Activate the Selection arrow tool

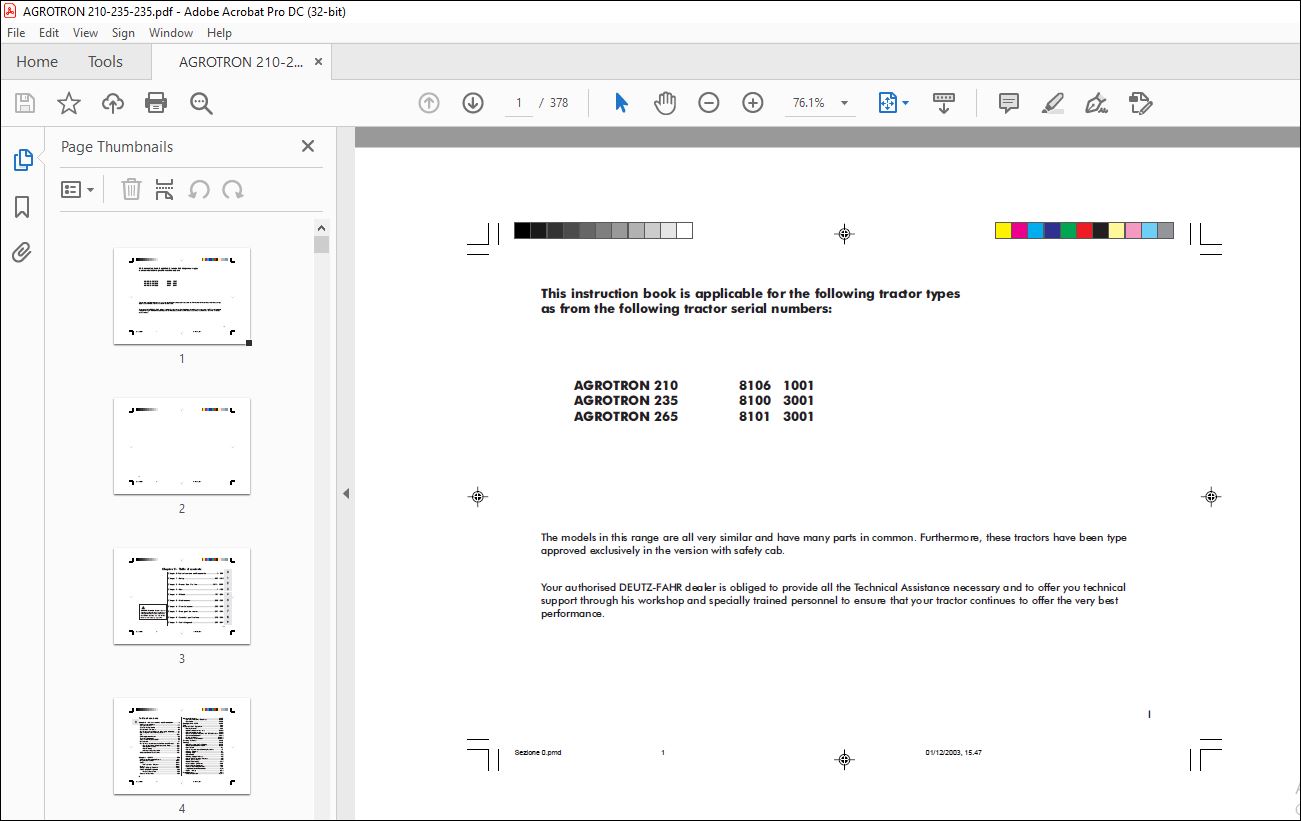click(621, 103)
